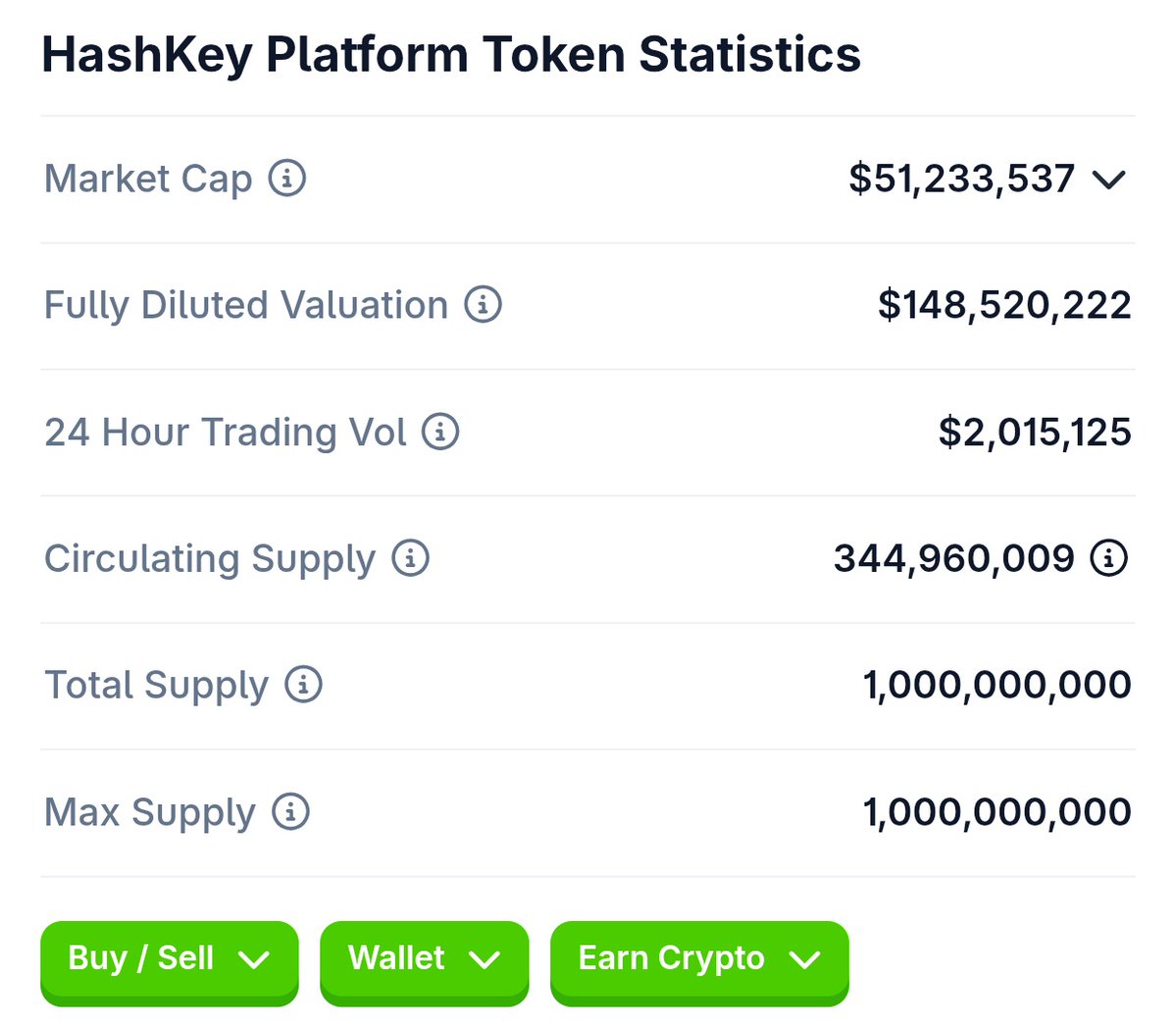The width and height of the screenshot is (1176, 1030).
Task: Click the Market Cap label text
Action: 148,180
